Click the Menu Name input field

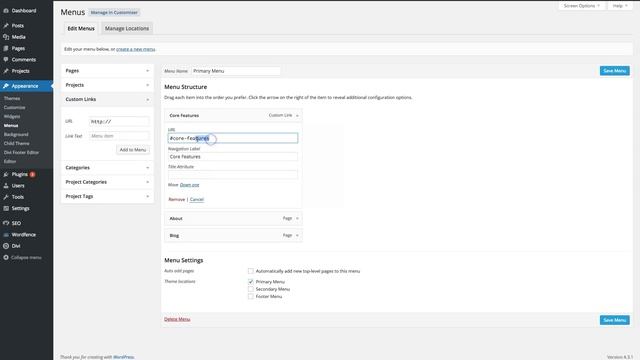pyautogui.click(x=236, y=71)
